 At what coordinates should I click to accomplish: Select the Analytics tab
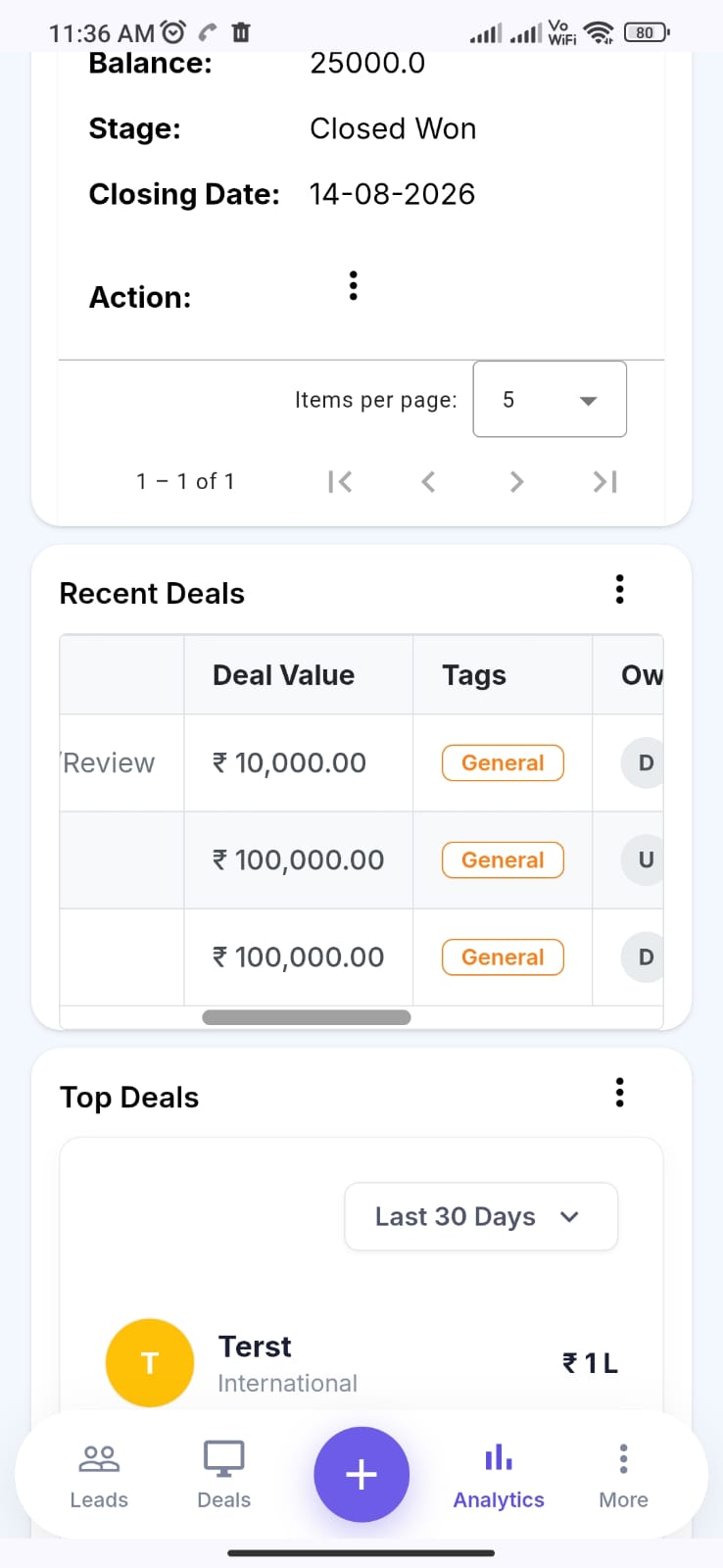tap(499, 1476)
